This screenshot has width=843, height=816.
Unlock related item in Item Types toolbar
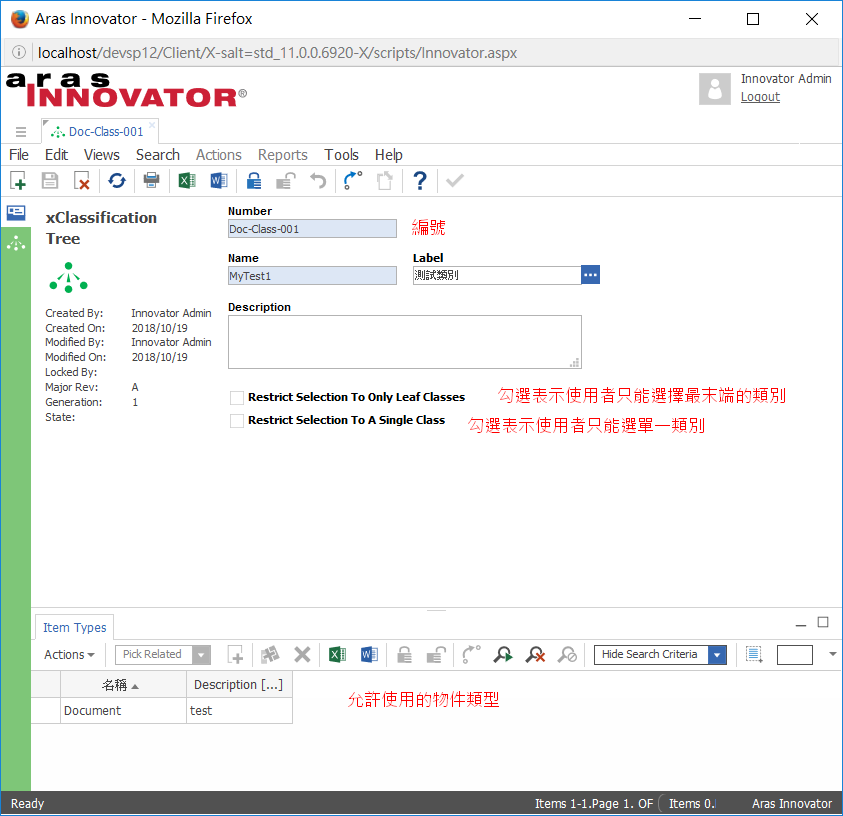pos(436,655)
